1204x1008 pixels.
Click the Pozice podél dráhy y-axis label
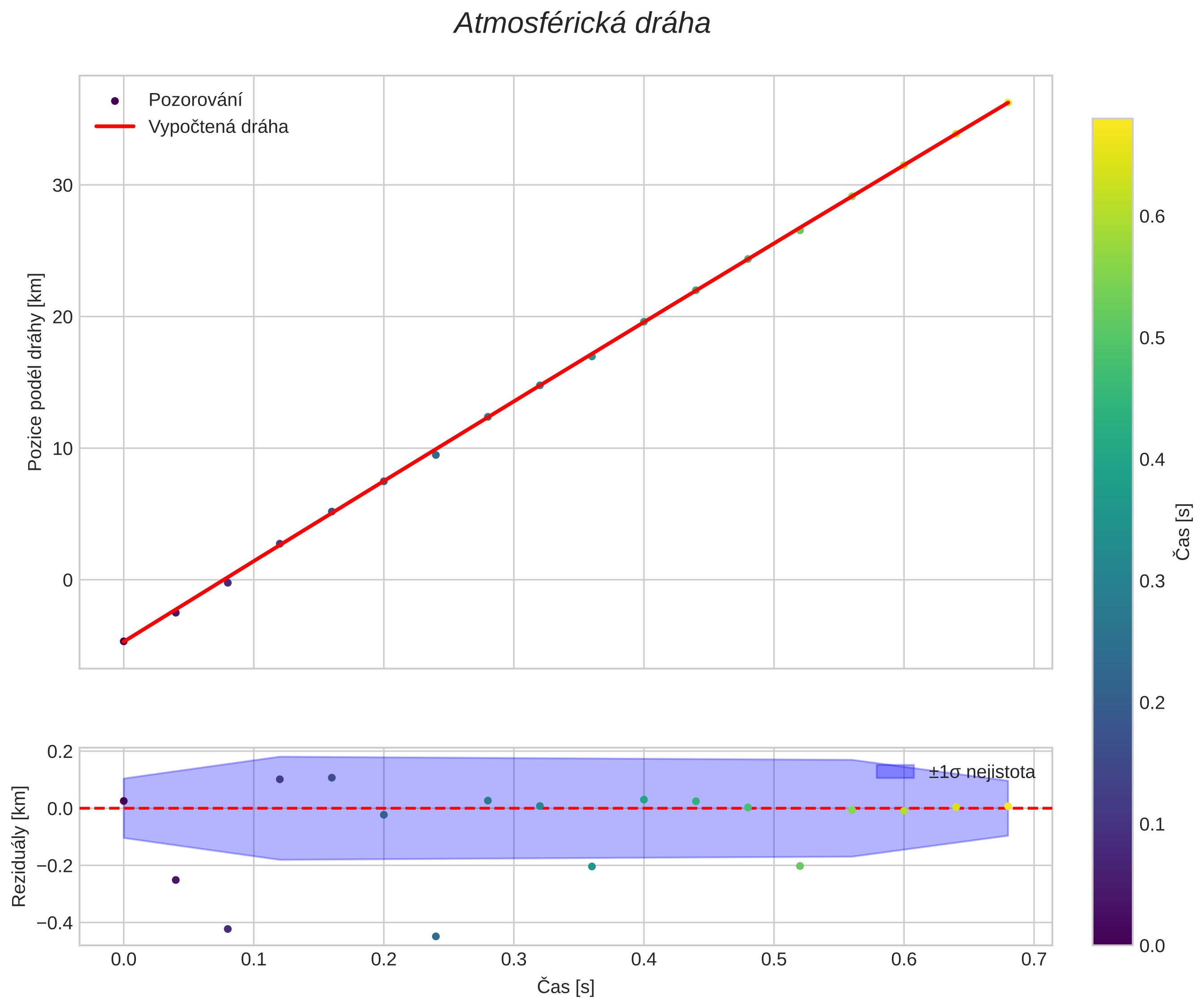tap(35, 371)
